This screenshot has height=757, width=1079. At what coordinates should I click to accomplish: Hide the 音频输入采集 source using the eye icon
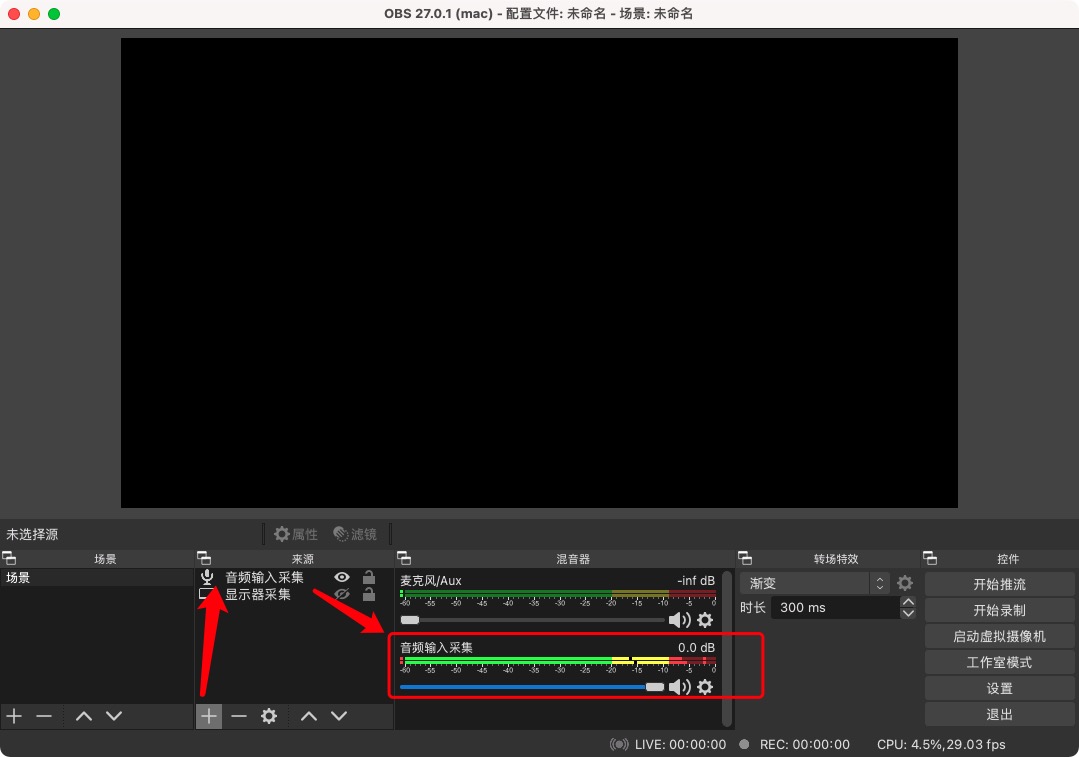click(x=342, y=577)
